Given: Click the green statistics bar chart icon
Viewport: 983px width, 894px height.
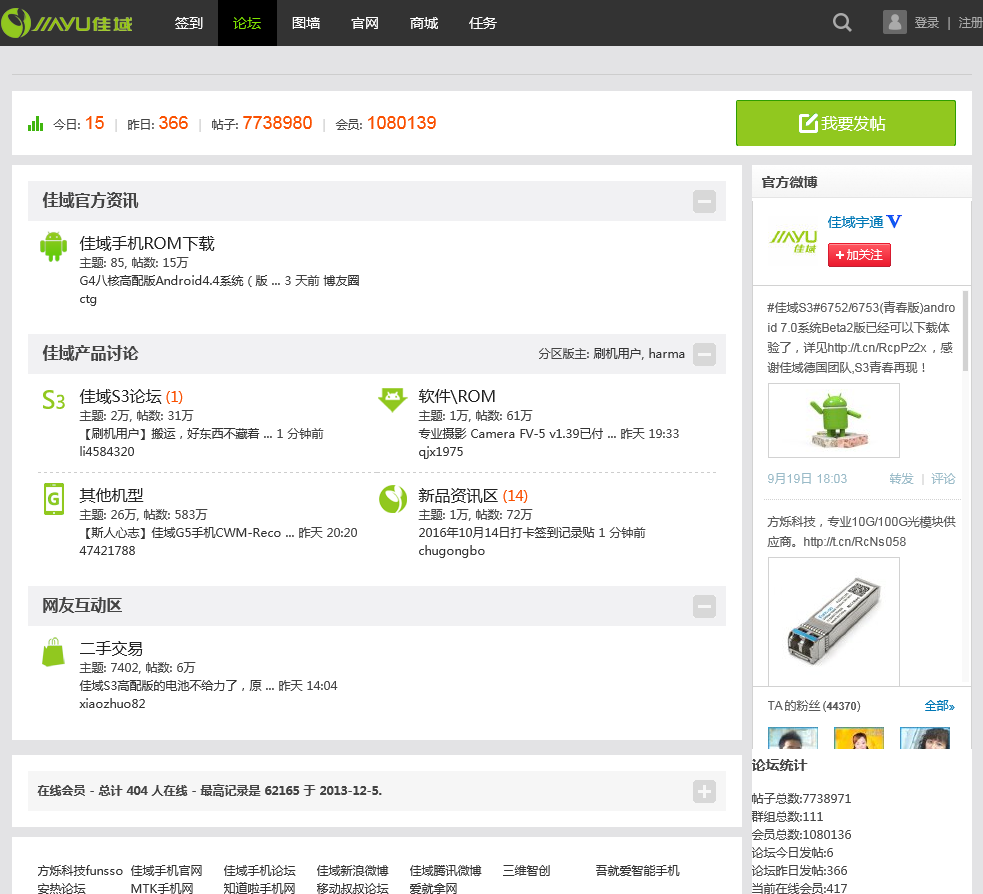Looking at the screenshot, I should (x=36, y=124).
